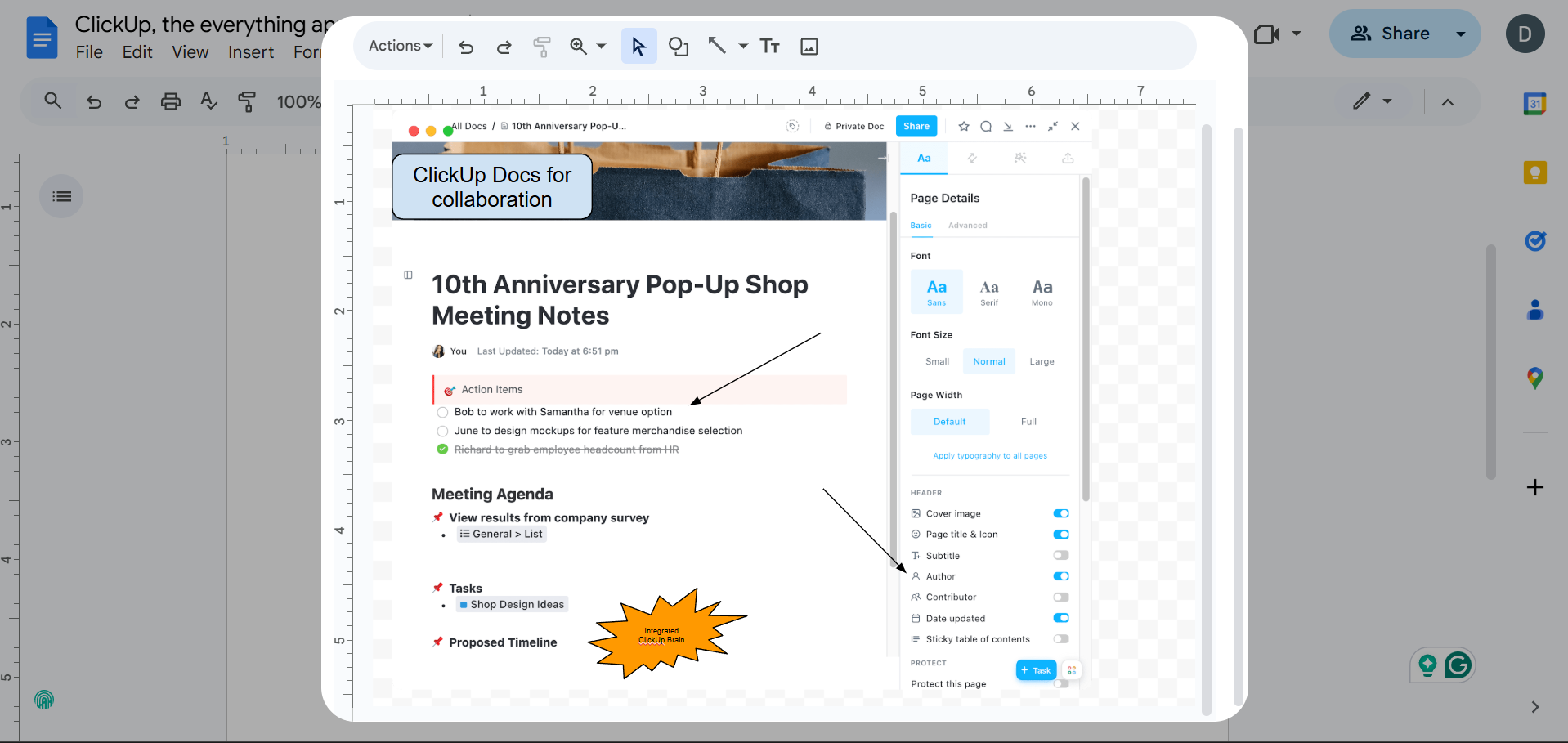
Task: Disable the Cover image toggle
Action: coord(1060,513)
